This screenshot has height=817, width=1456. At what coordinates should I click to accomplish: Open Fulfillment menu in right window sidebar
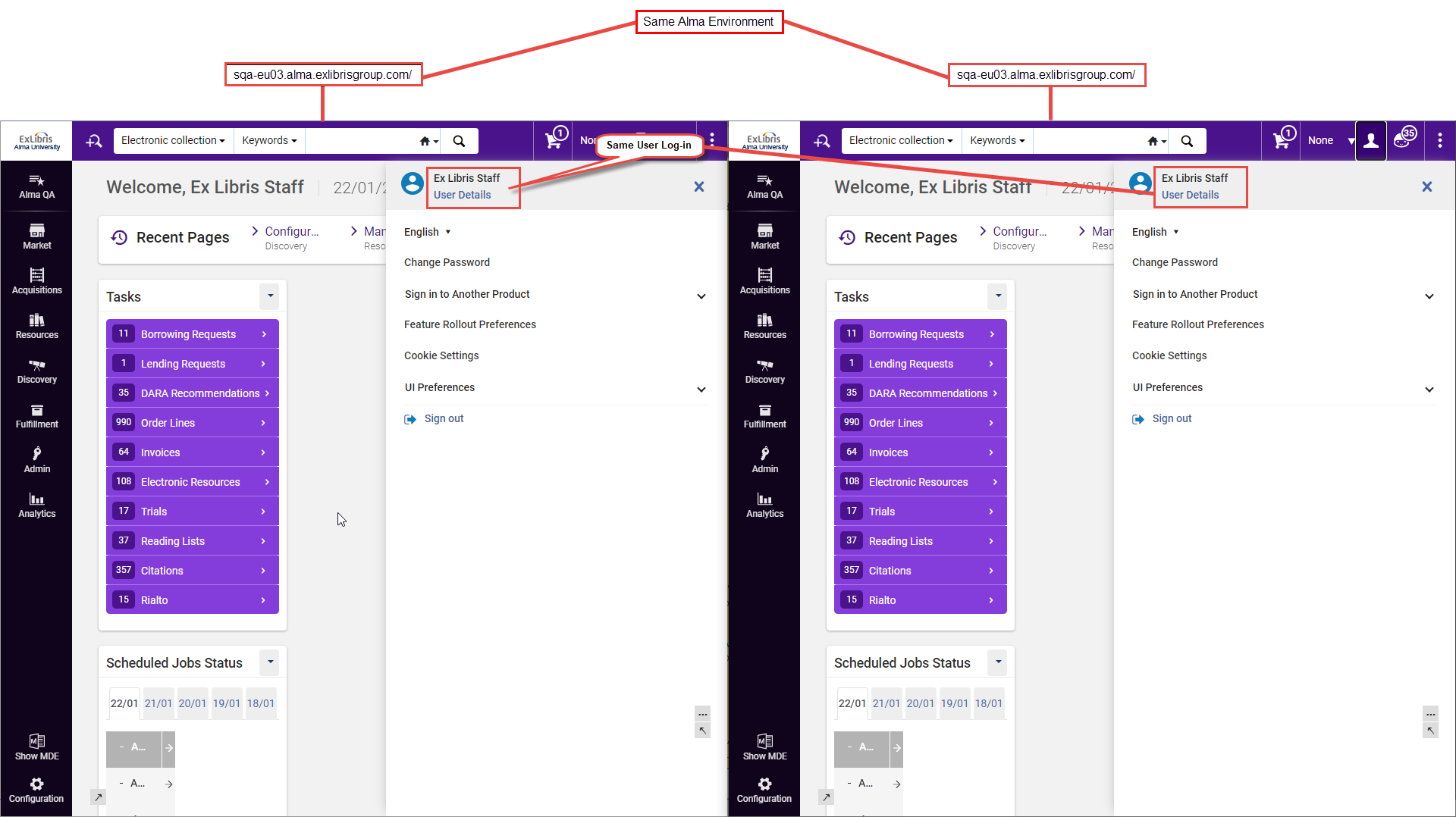[764, 415]
